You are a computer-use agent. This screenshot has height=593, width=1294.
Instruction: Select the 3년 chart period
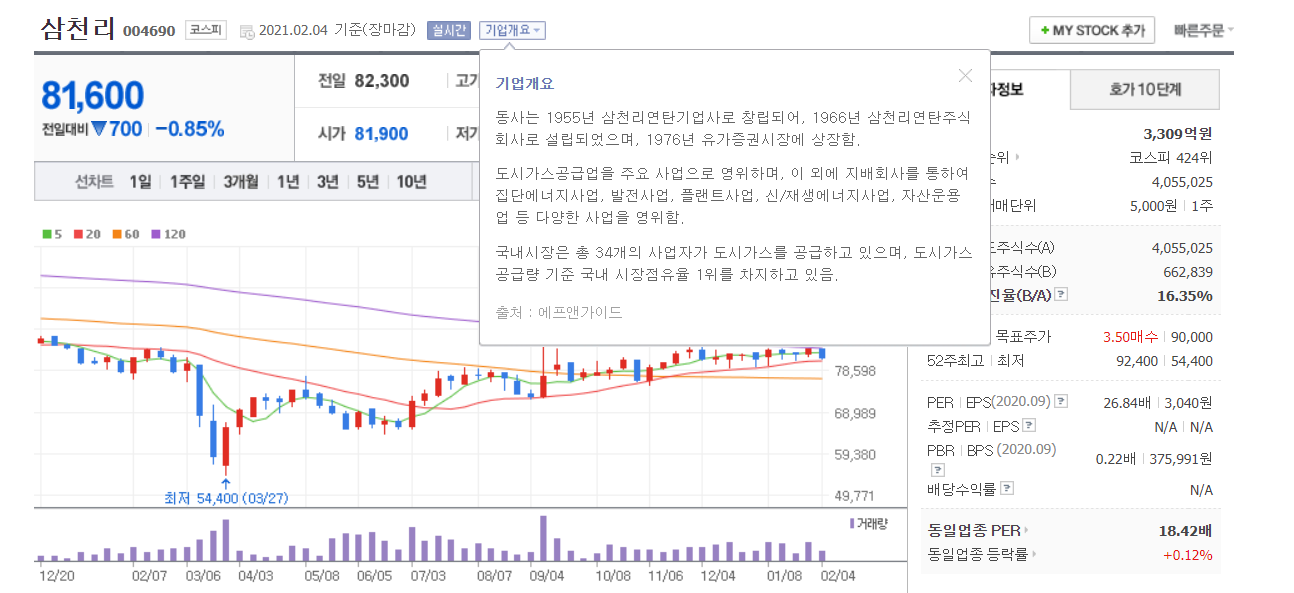tap(328, 182)
